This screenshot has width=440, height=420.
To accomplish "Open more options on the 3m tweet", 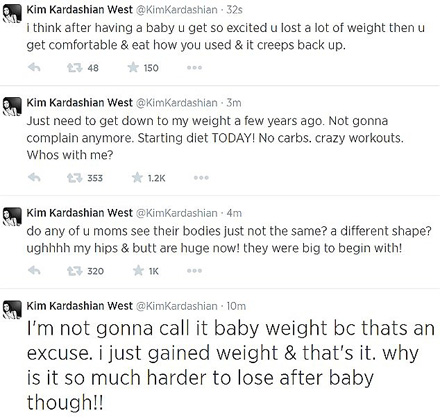I will [x=201, y=178].
